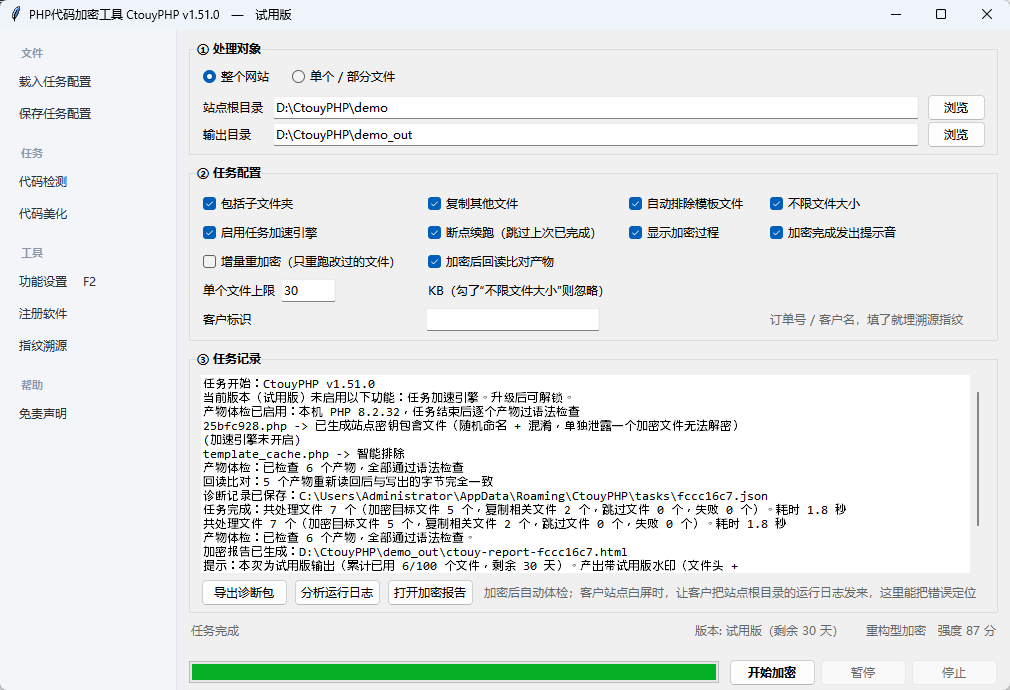Screen dimensions: 1010x690
Task: Click the 站点根目录 path input field
Action: tap(596, 108)
